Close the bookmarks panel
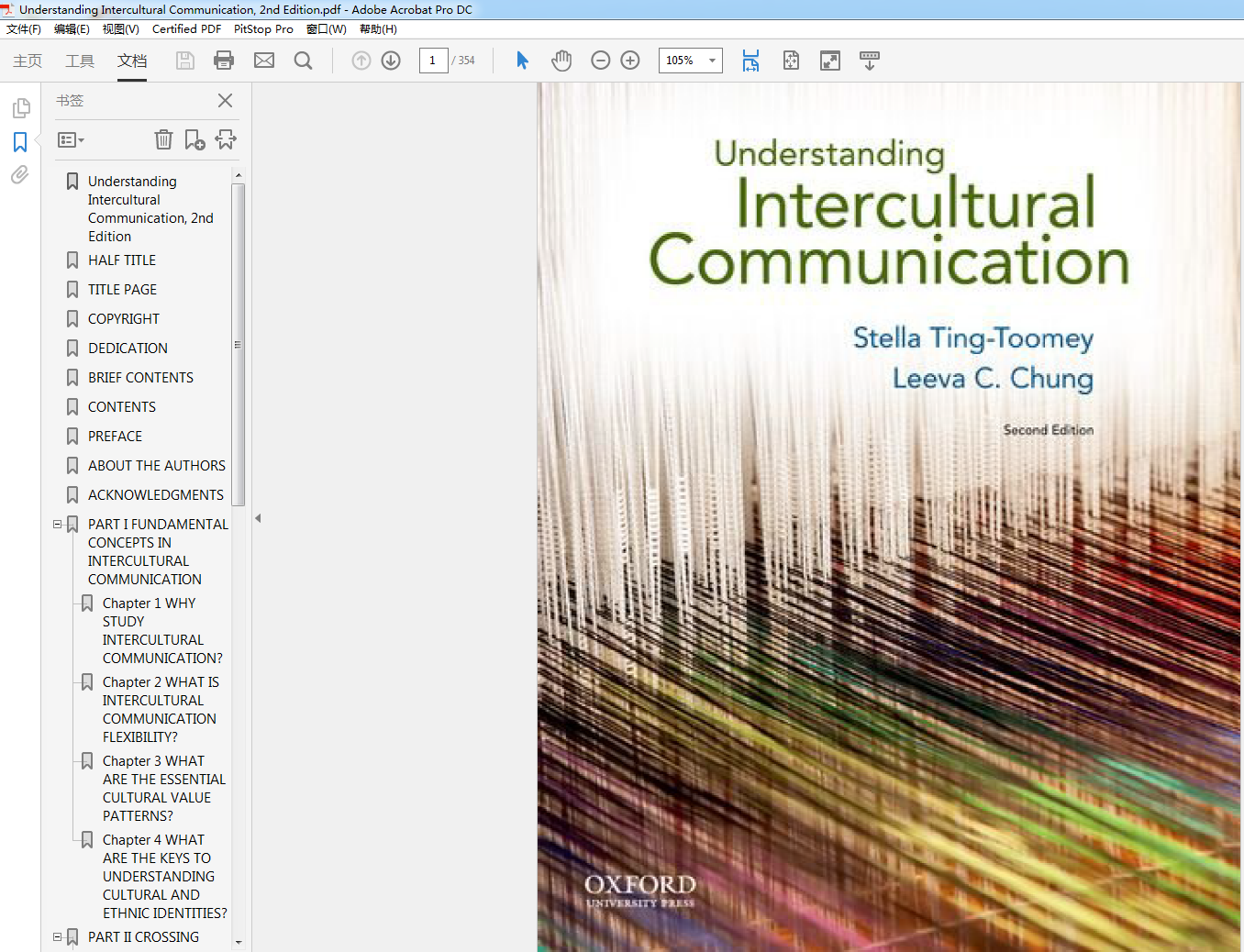The width and height of the screenshot is (1244, 952). (x=225, y=100)
